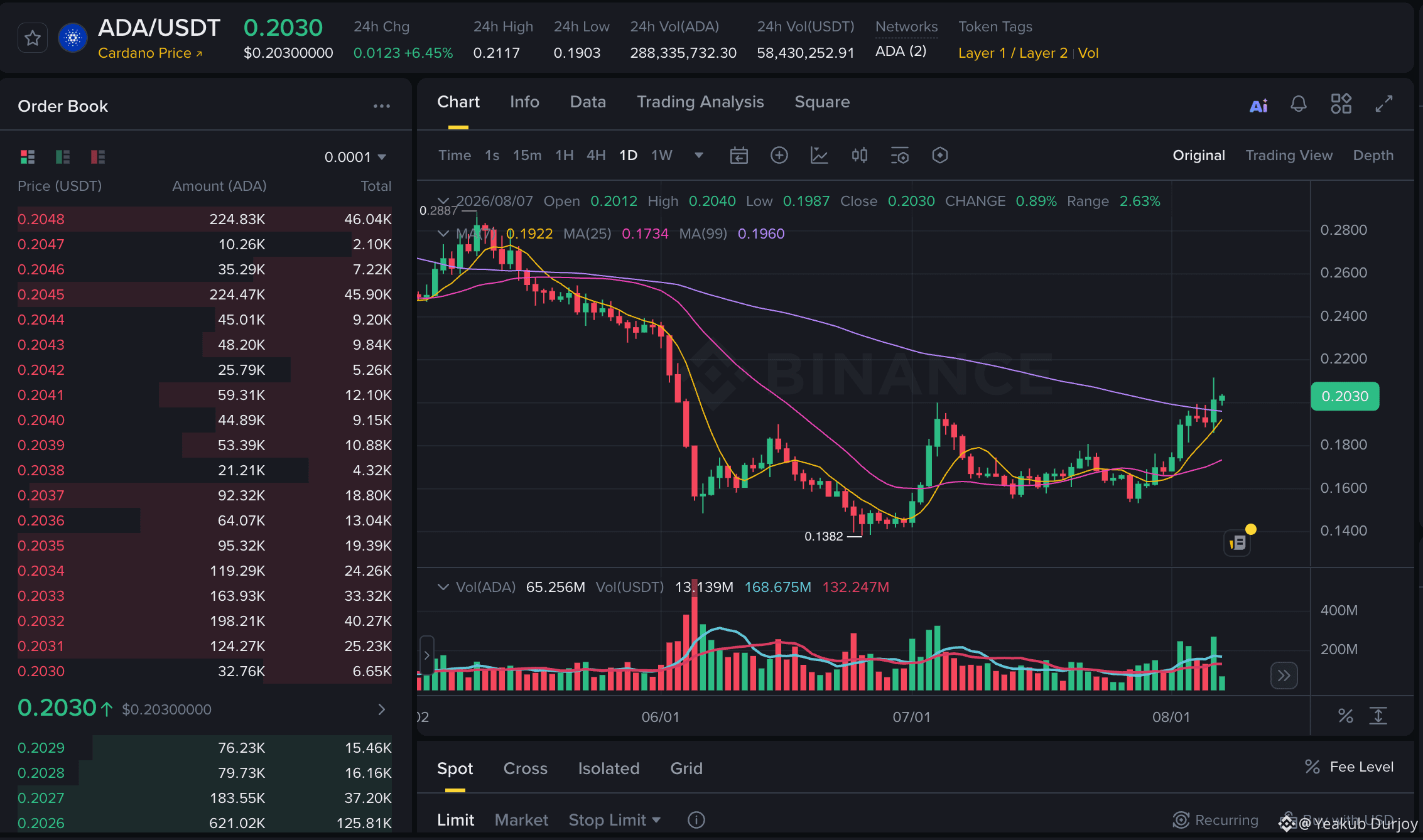Open the Networks ADA (2) info
1423x840 pixels.
click(x=901, y=51)
